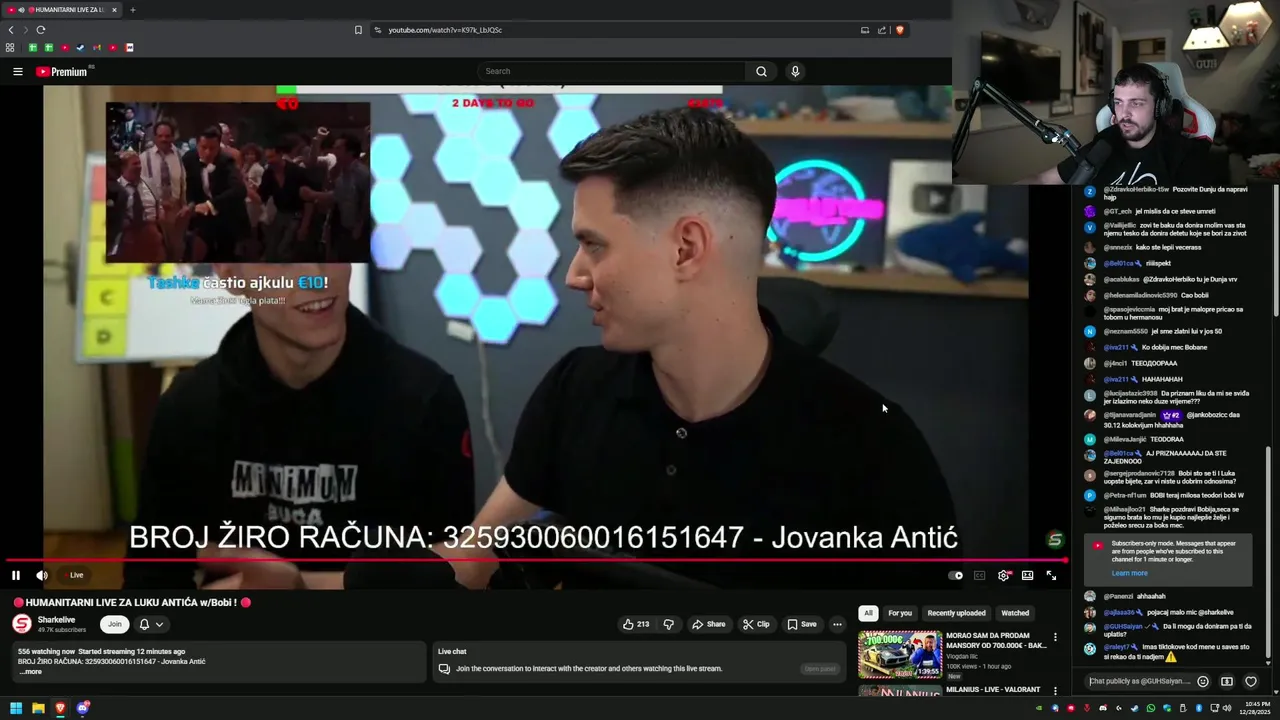Click the address bar URL
This screenshot has height=720, width=1280.
[445, 30]
